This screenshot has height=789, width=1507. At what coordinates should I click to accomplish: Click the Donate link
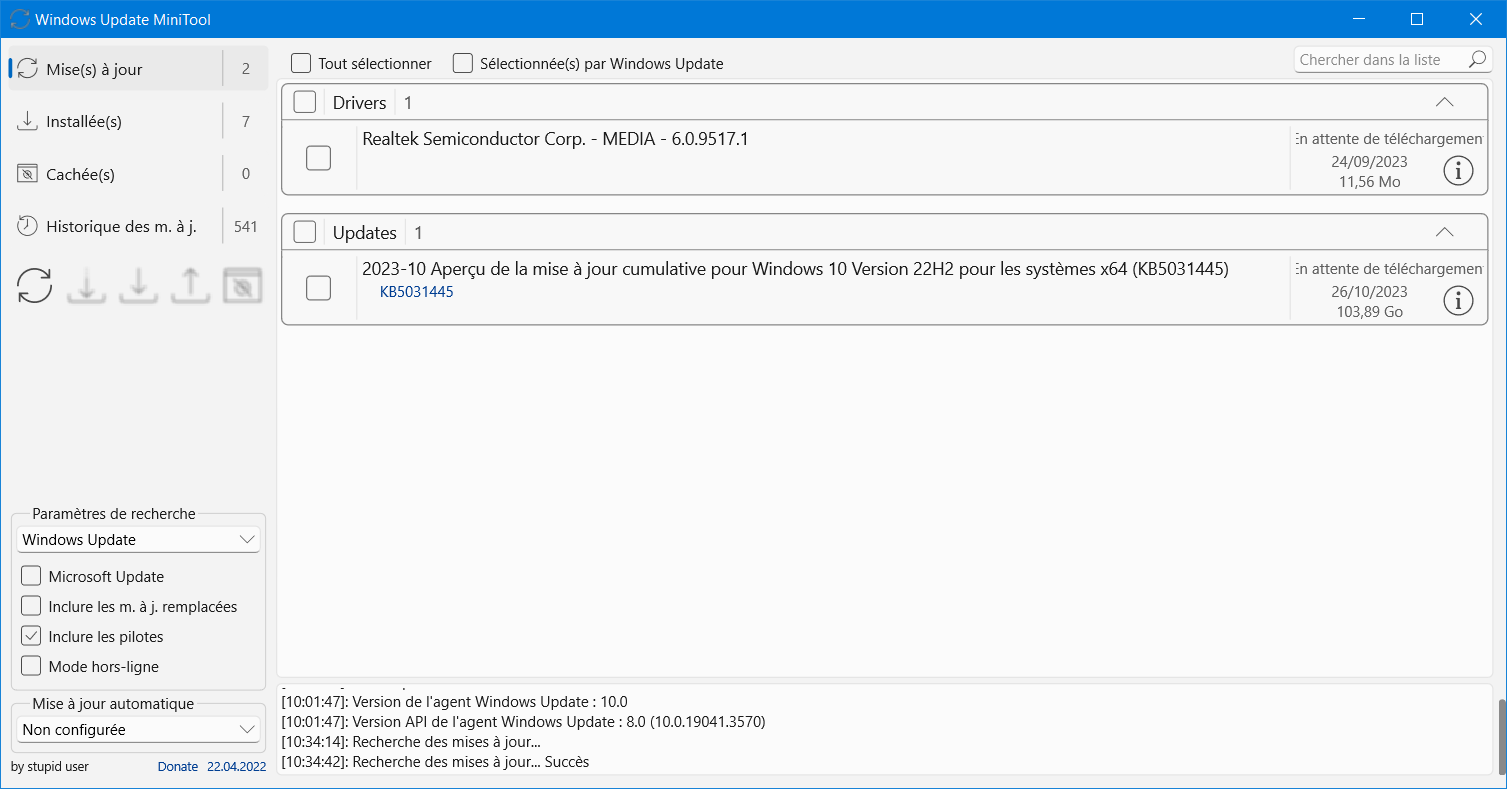point(178,767)
